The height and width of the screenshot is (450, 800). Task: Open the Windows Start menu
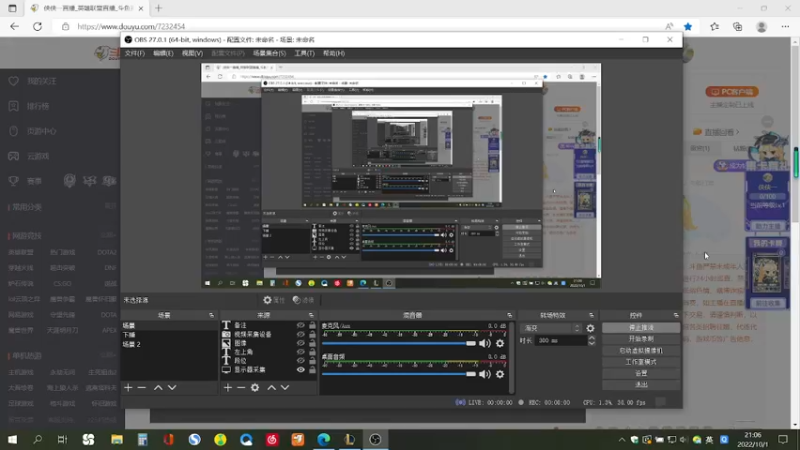pos(12,439)
